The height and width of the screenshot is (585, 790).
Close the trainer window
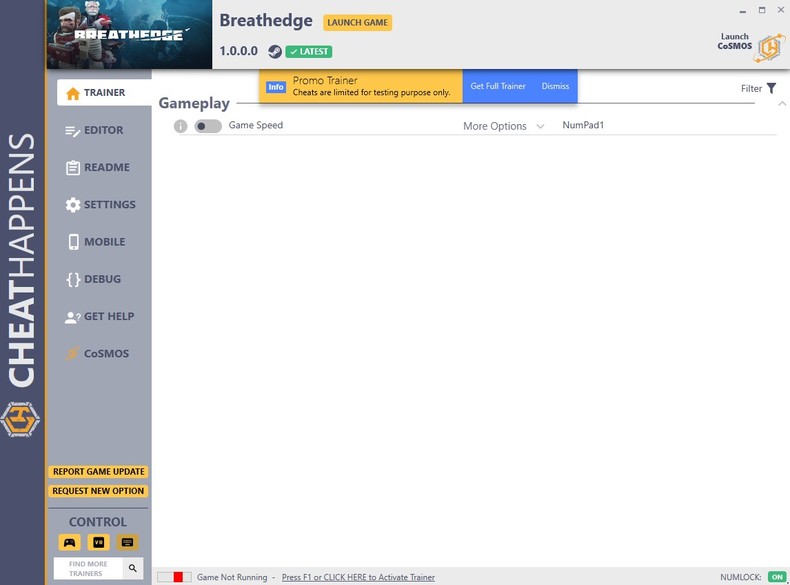click(781, 10)
